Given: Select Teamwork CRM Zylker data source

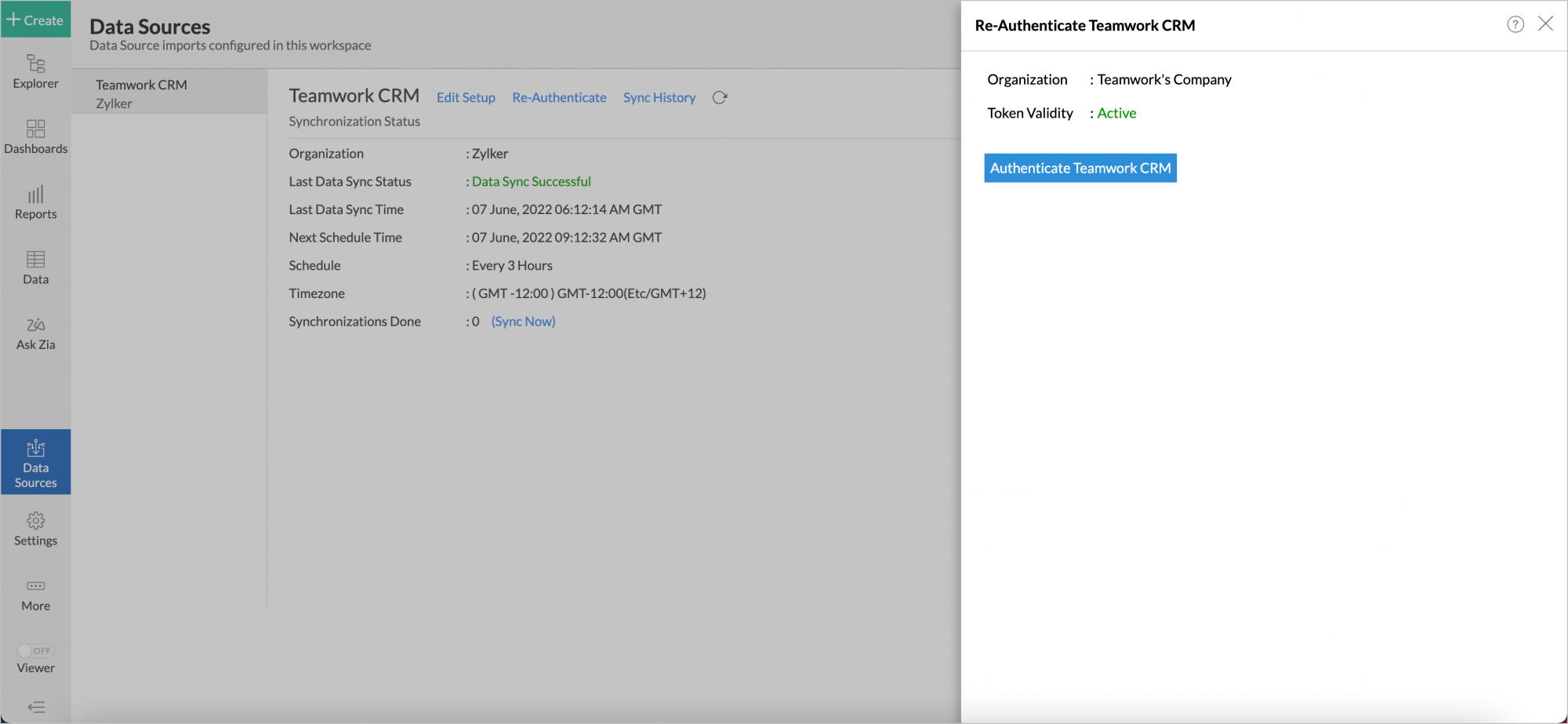Looking at the screenshot, I should click(x=169, y=93).
